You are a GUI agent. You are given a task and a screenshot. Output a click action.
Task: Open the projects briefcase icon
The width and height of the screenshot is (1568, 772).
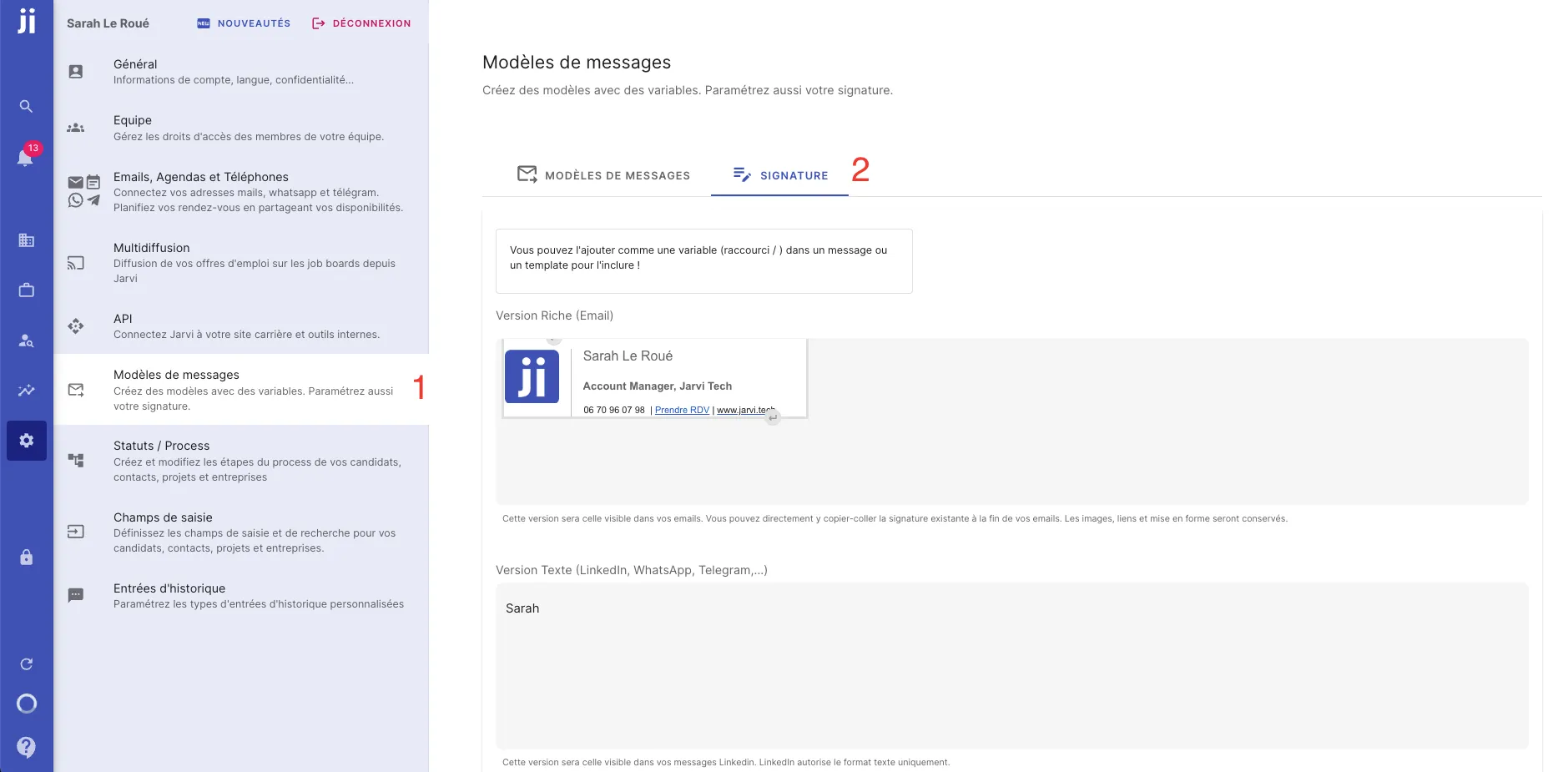(x=26, y=290)
